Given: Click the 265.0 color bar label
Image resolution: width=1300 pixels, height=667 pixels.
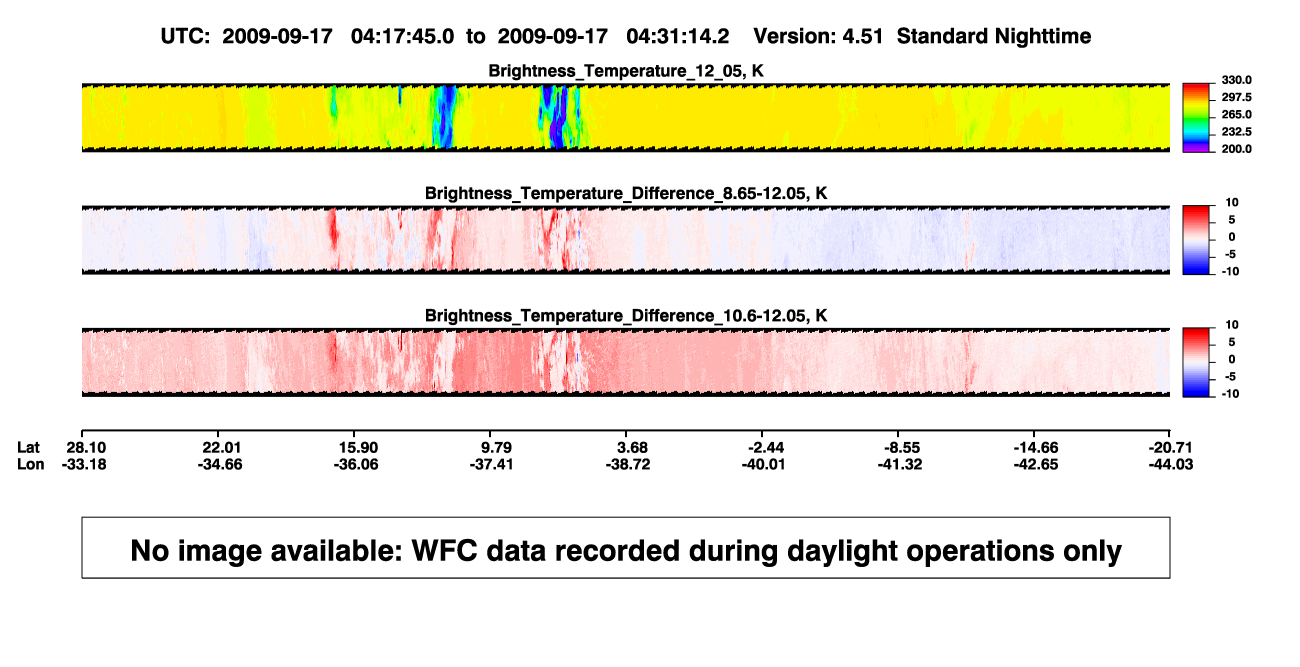Looking at the screenshot, I should (x=1236, y=114).
